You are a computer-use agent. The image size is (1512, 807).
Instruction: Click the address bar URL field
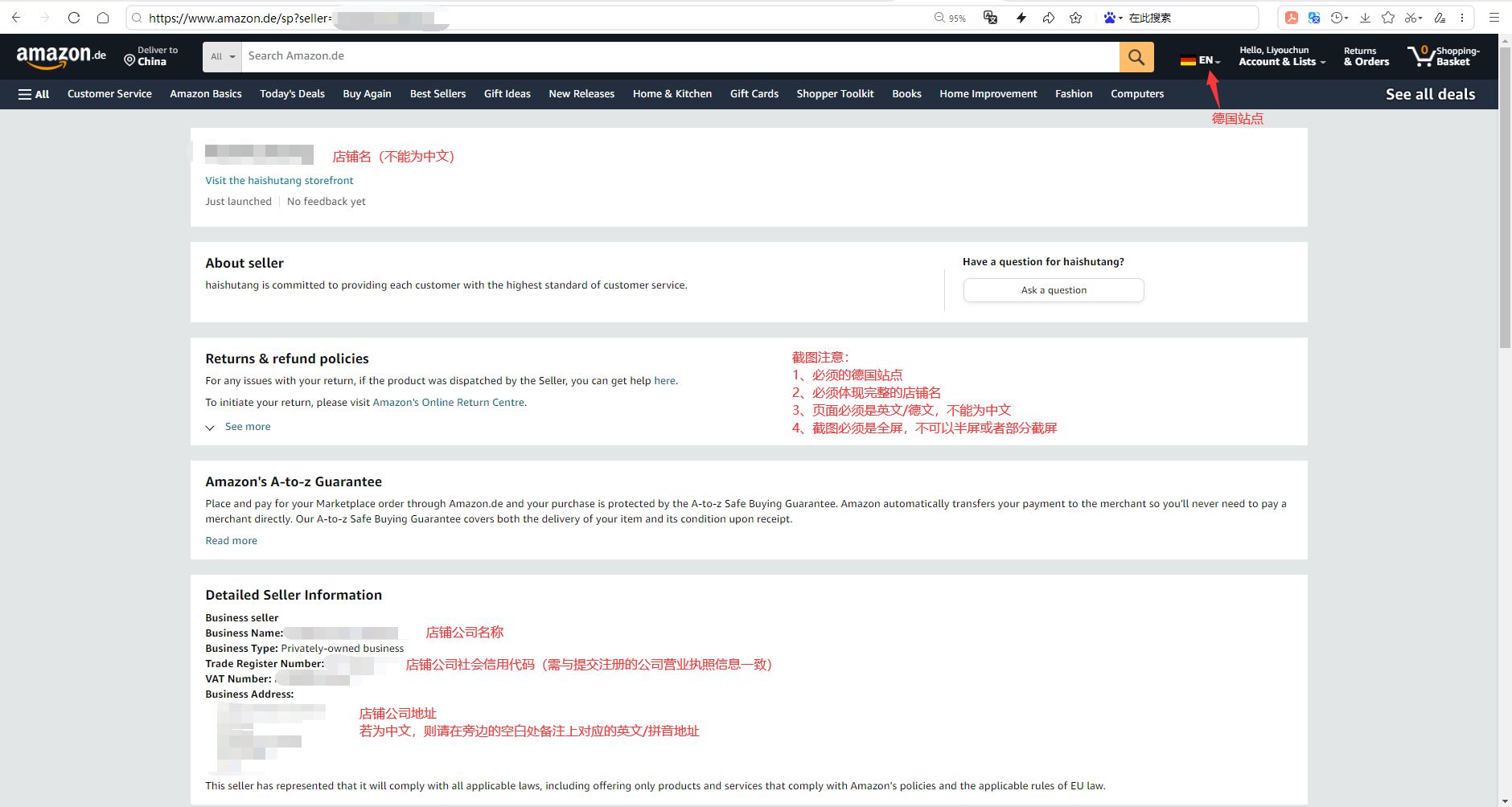click(531, 18)
